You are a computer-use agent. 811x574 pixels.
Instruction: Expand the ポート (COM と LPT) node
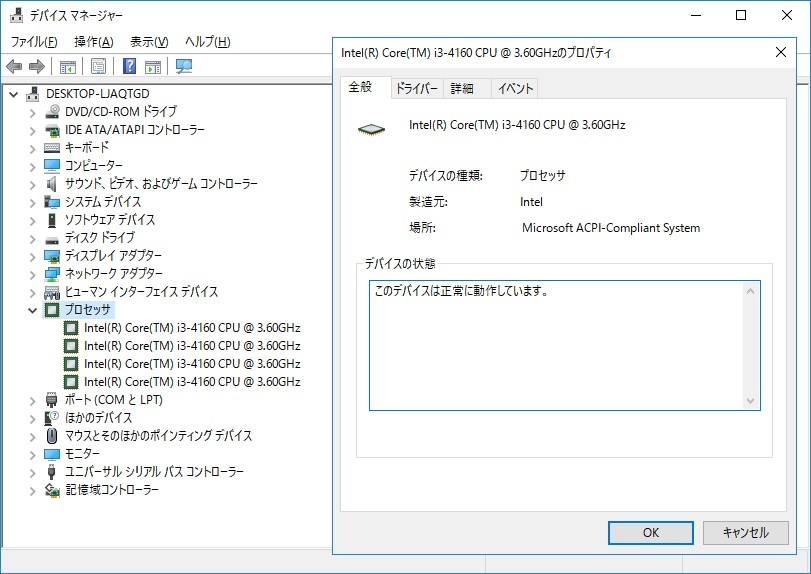pyautogui.click(x=32, y=400)
